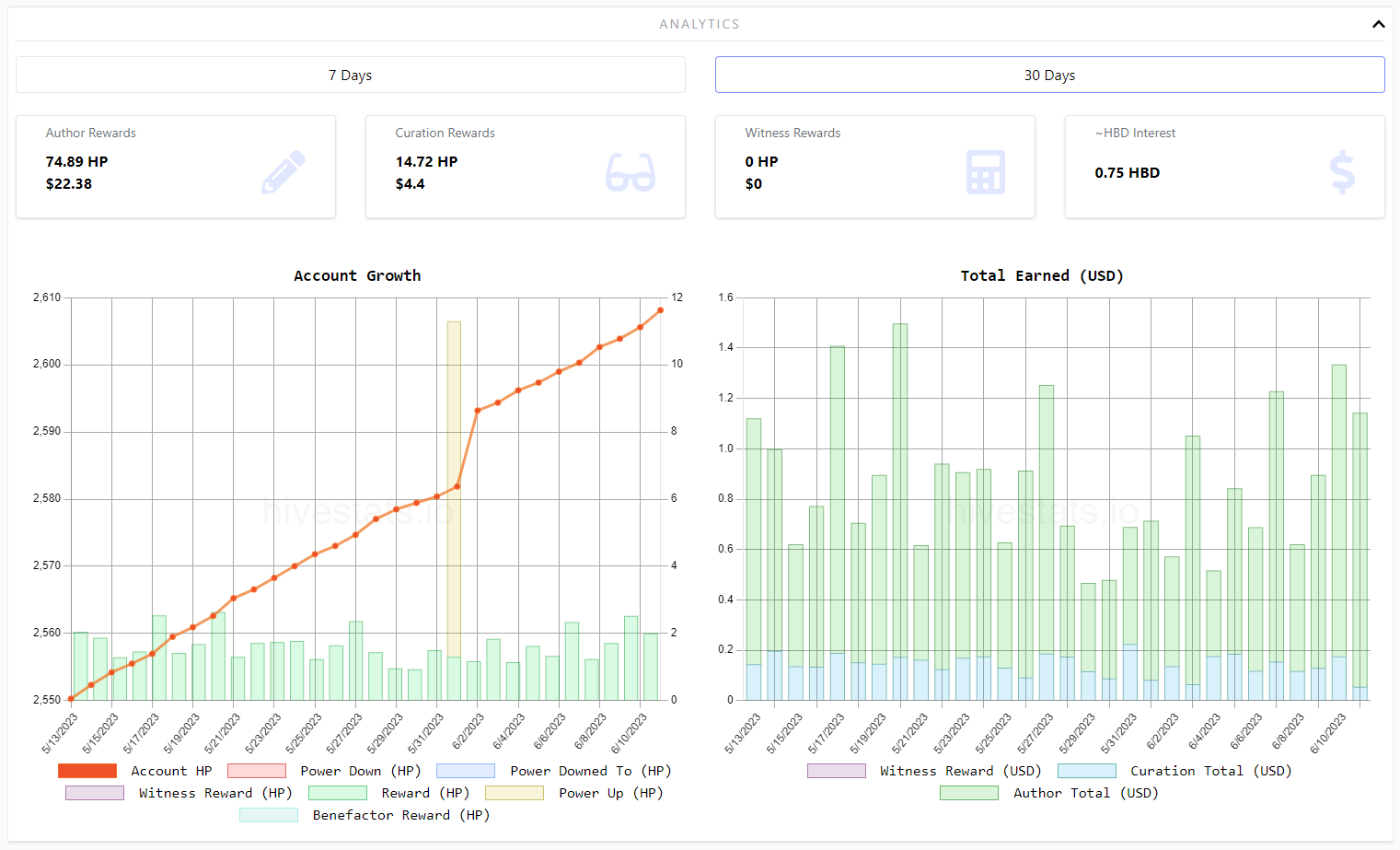Click the Account Growth chart title
Screen dimensions: 1400x850
(x=357, y=275)
